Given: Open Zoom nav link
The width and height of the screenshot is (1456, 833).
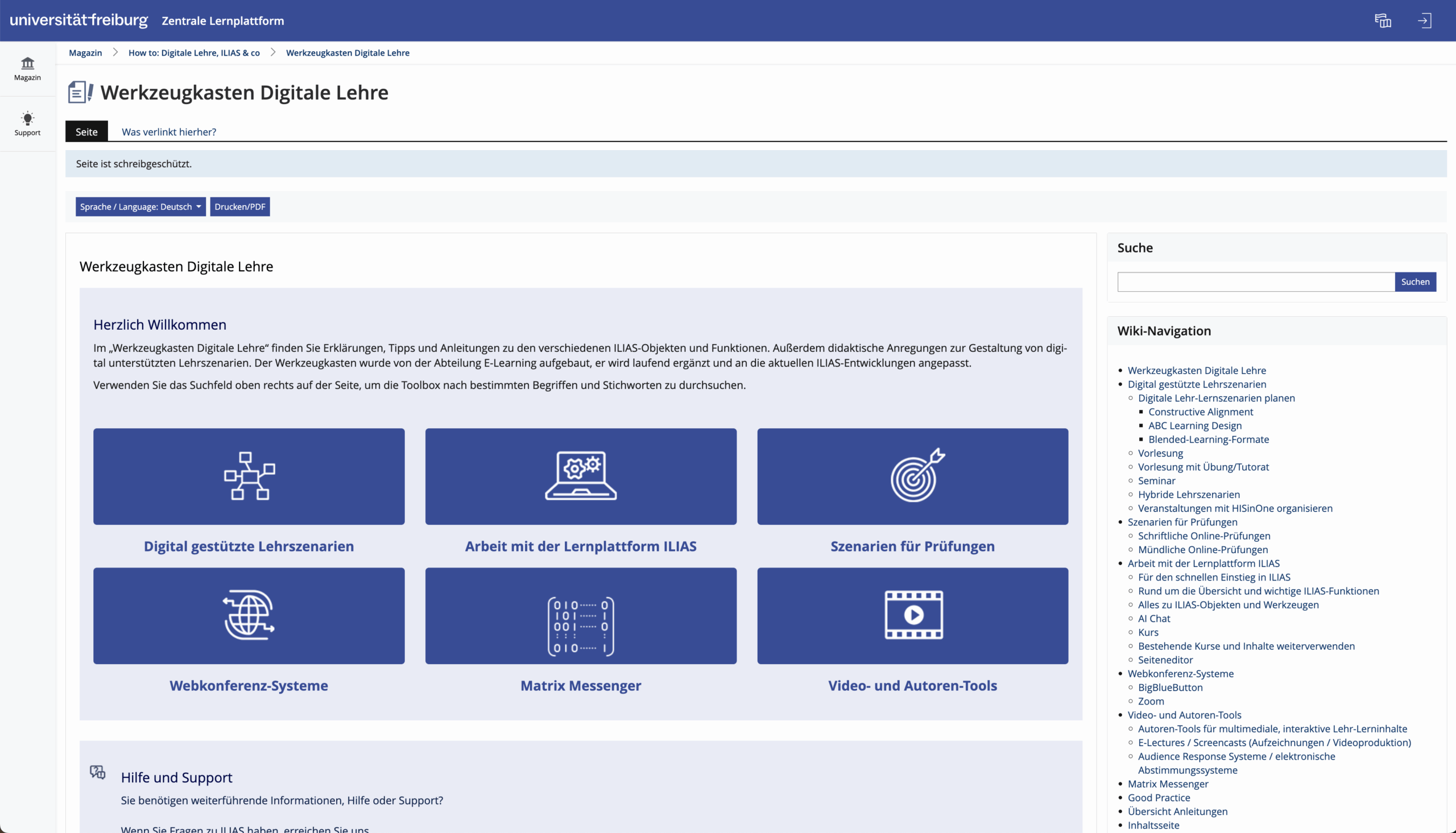Looking at the screenshot, I should 1151,701.
